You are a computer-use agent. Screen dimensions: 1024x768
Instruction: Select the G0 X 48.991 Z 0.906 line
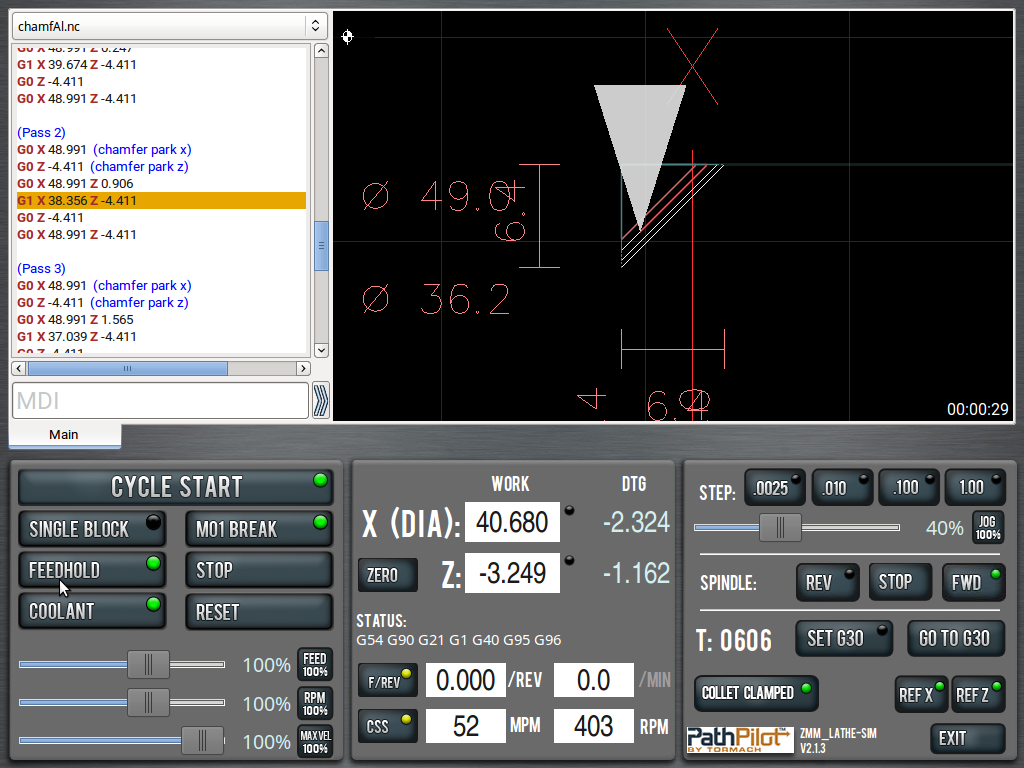point(75,184)
